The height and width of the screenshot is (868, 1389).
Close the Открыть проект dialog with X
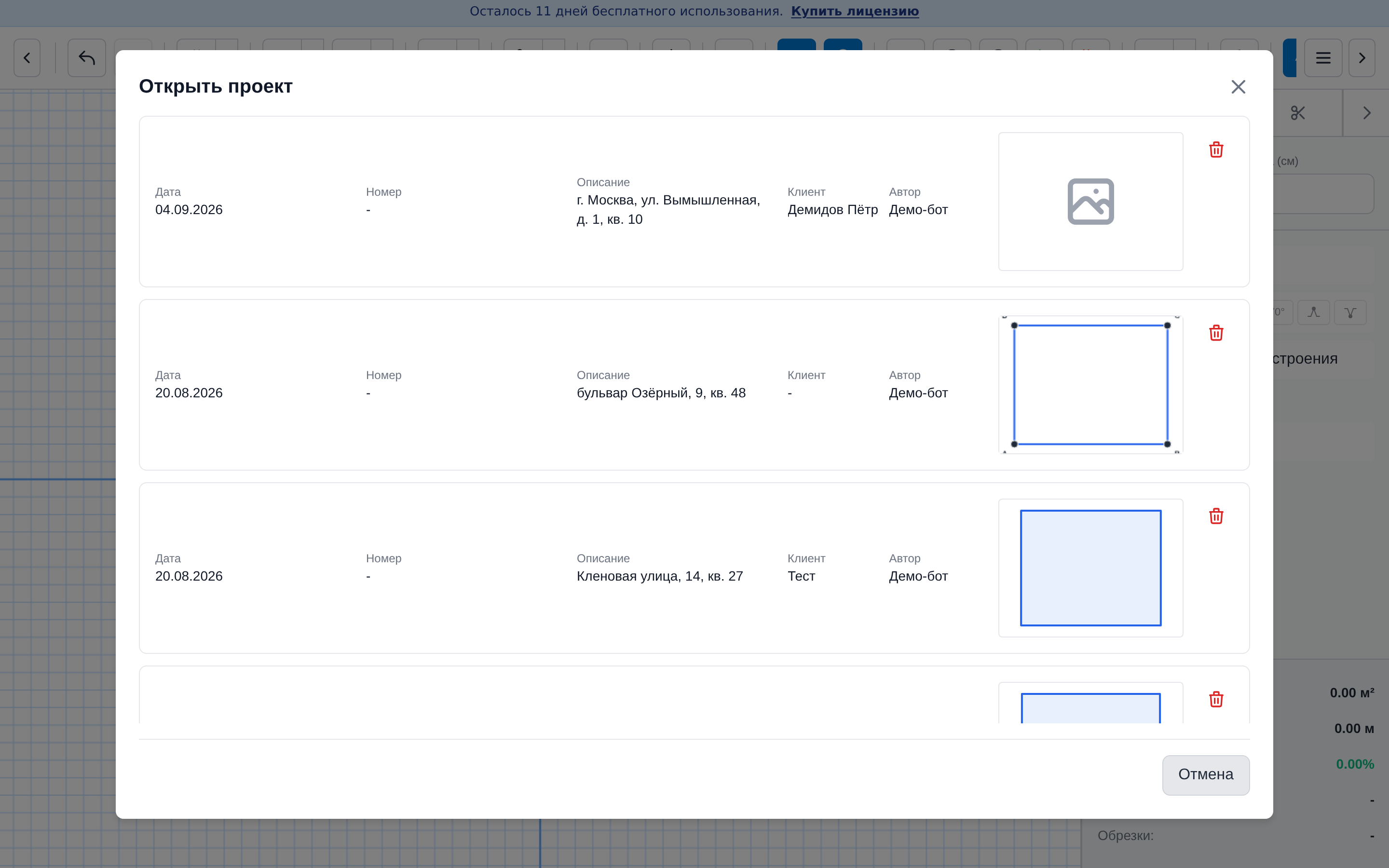[x=1238, y=87]
